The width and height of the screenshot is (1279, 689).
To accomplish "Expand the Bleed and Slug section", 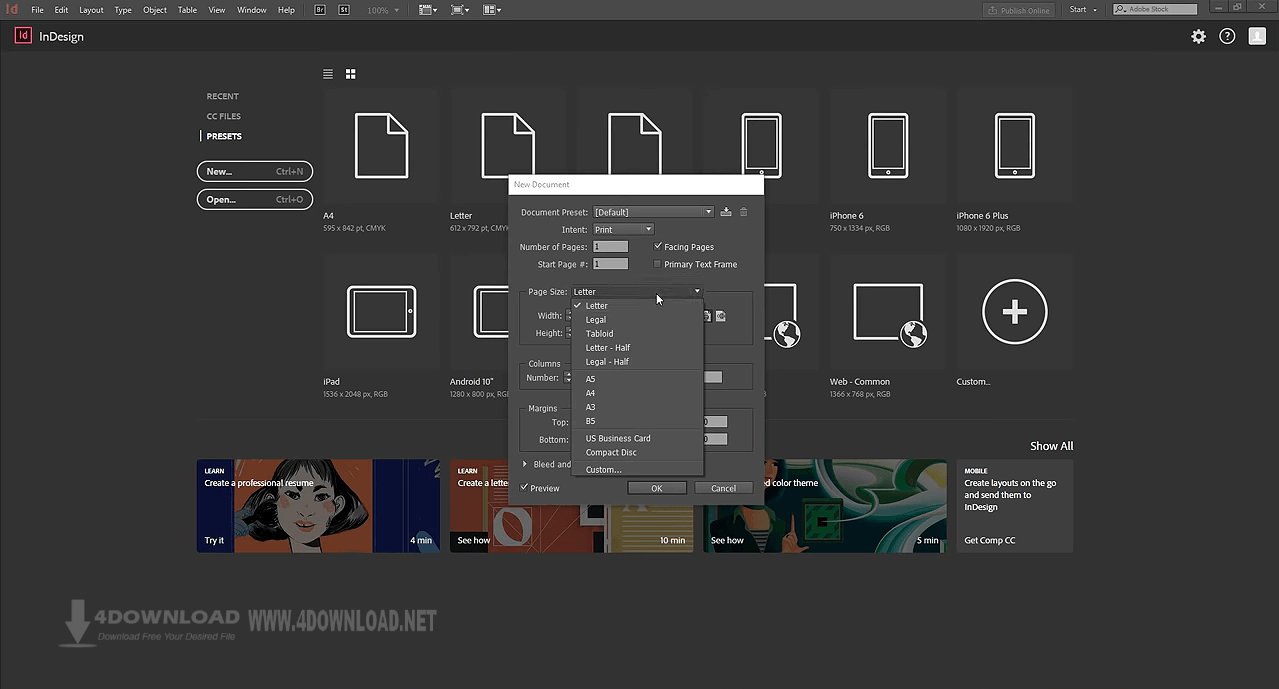I will coord(525,464).
